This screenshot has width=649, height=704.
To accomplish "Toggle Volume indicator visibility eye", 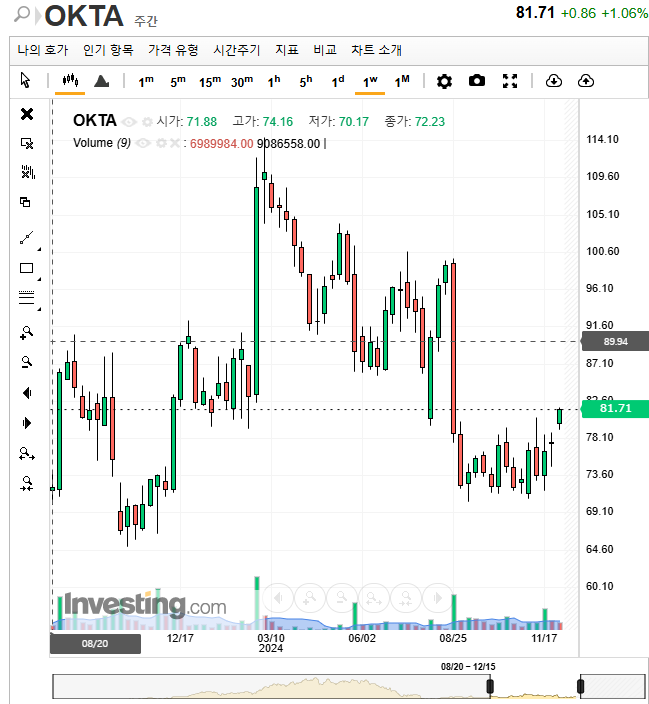I will pos(143,143).
